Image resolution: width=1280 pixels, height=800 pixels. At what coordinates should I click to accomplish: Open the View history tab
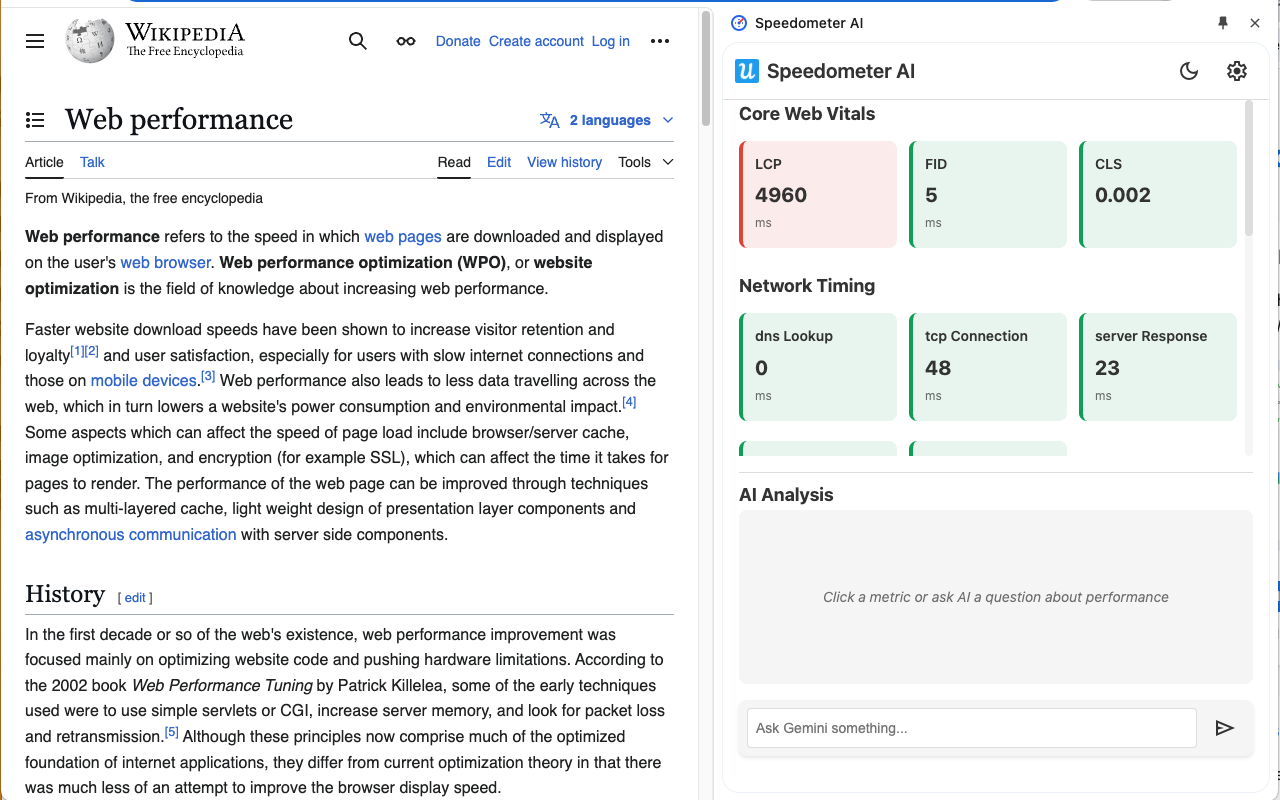[x=565, y=162]
